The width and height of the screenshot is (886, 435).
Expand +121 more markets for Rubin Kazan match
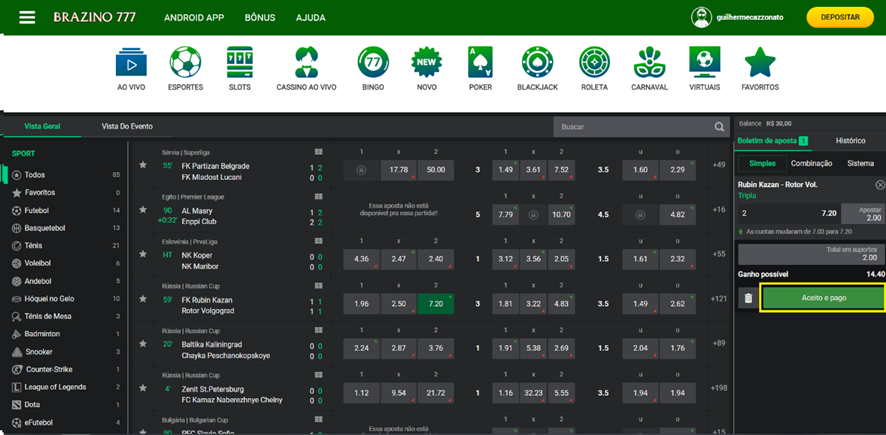(x=719, y=299)
